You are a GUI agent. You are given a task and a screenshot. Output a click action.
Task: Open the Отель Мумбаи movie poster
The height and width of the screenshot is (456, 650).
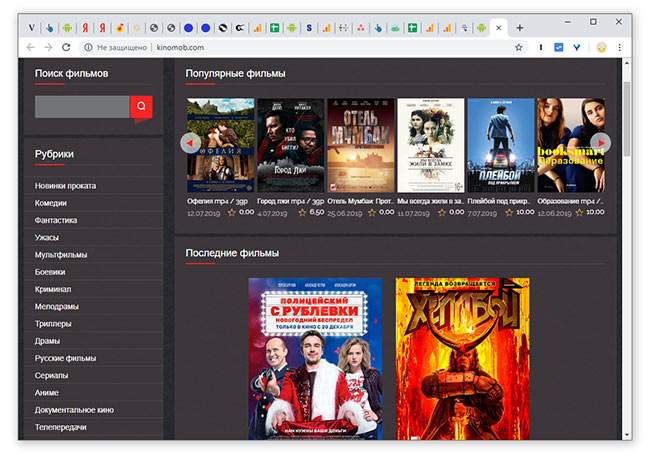[x=361, y=145]
